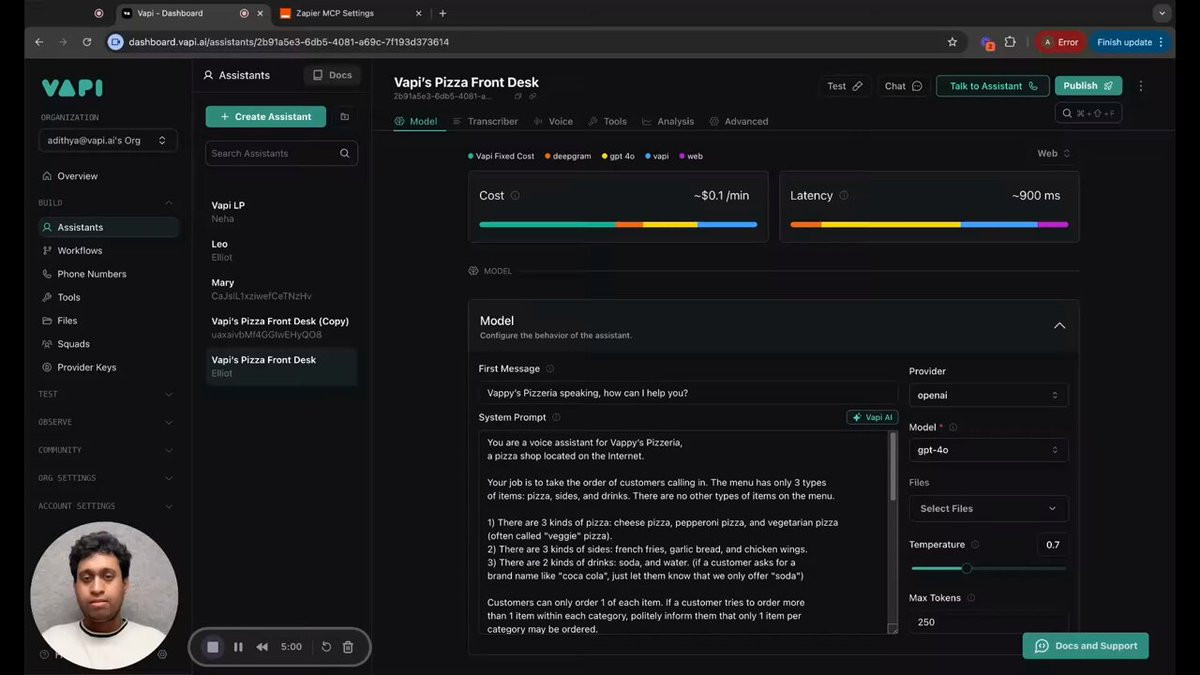The height and width of the screenshot is (675, 1200).
Task: Open the Model dropdown showing gpt-4o
Action: 988,450
